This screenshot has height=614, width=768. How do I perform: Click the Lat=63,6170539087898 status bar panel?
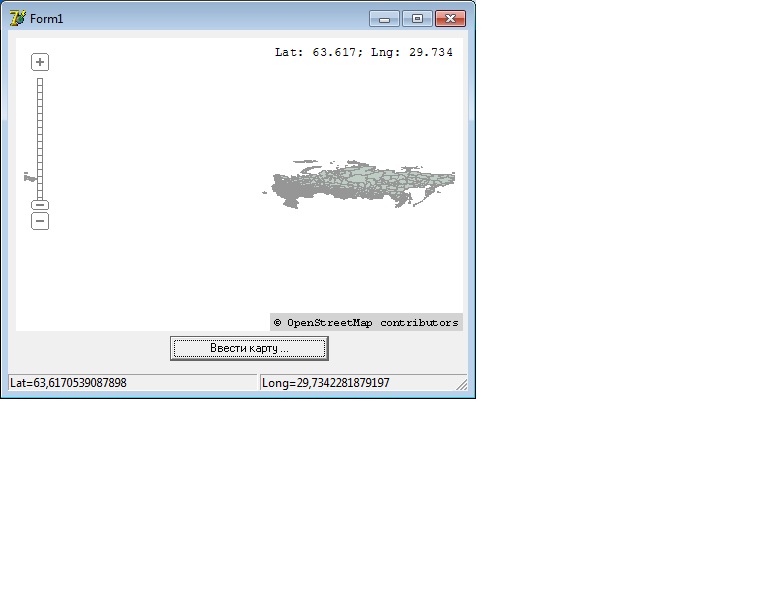tap(132, 383)
